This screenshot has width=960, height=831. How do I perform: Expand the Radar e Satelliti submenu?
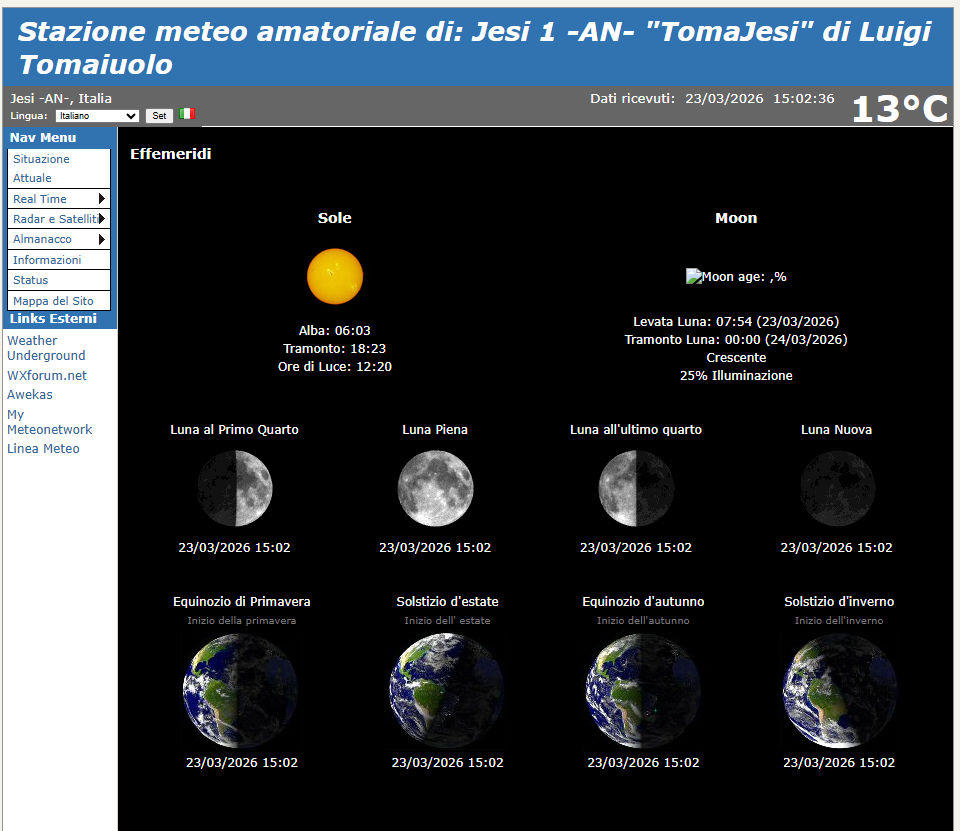(x=59, y=219)
